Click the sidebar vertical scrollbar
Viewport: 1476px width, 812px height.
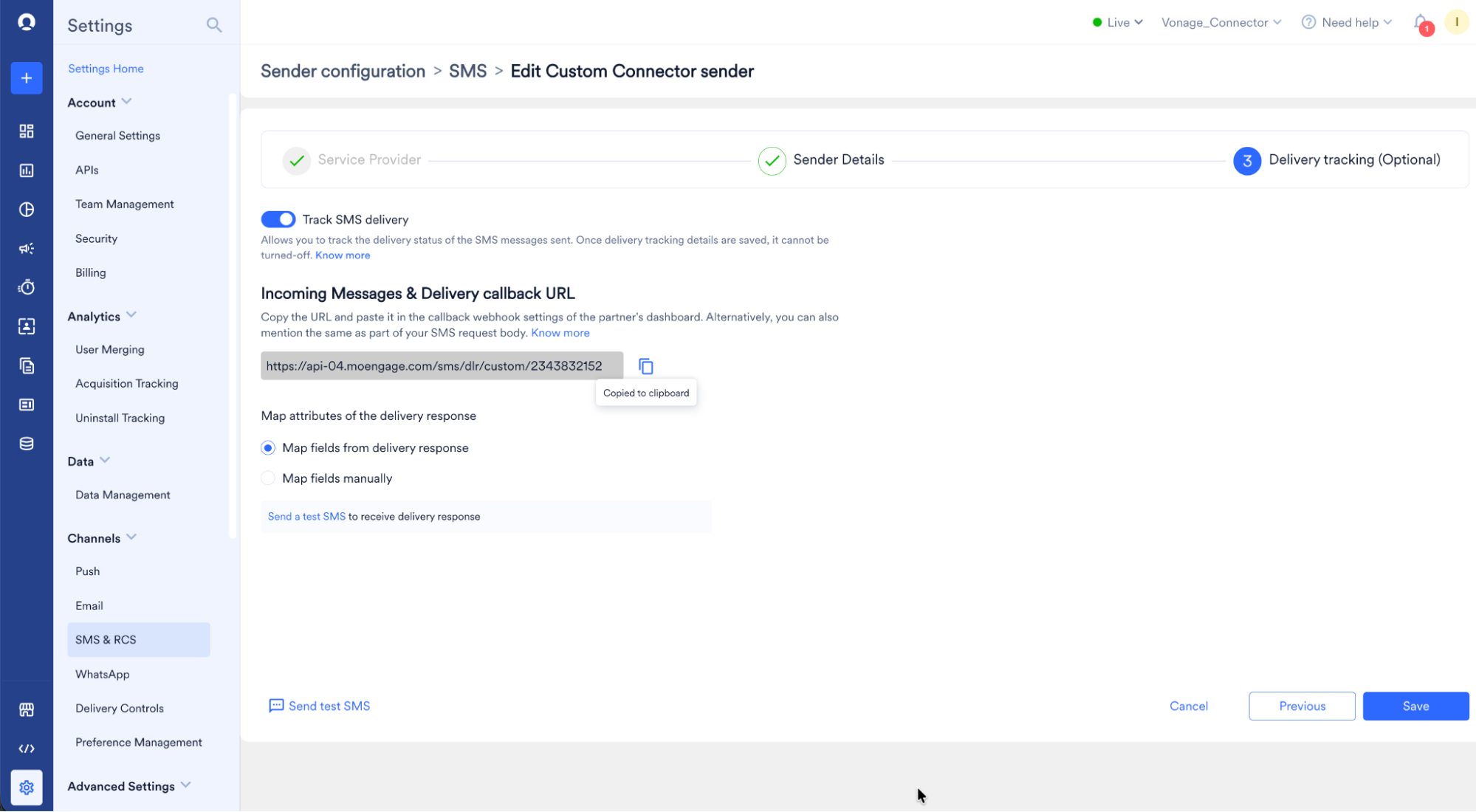pos(233,316)
